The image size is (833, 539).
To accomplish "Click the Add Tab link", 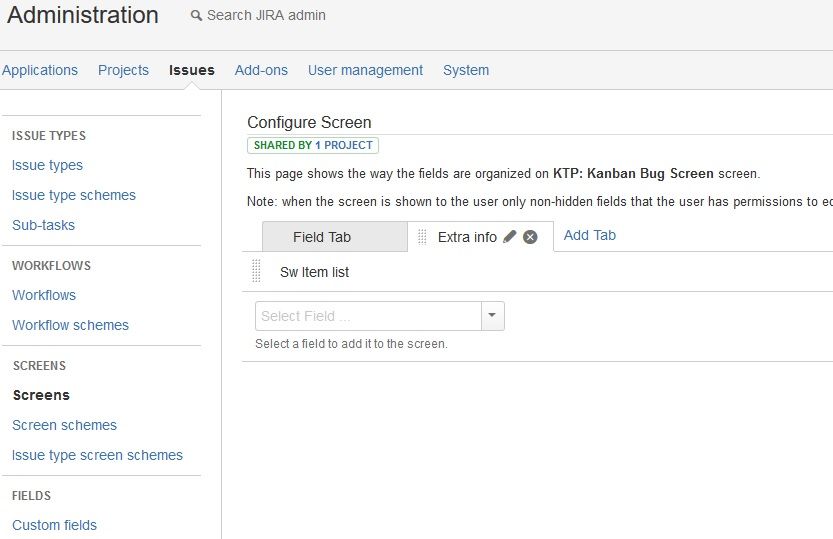I will click(x=590, y=235).
